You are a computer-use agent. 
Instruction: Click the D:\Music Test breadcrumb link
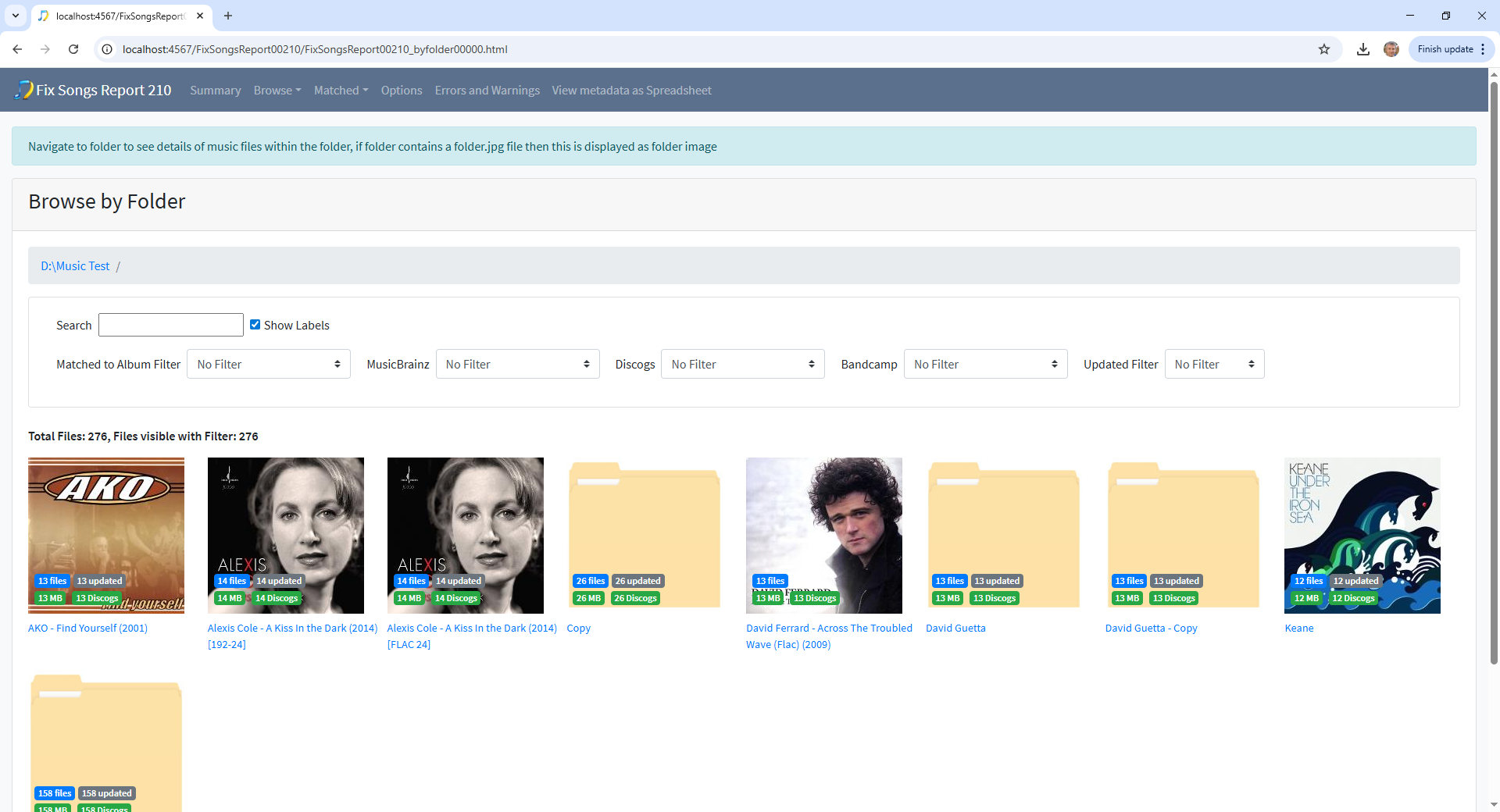75,266
